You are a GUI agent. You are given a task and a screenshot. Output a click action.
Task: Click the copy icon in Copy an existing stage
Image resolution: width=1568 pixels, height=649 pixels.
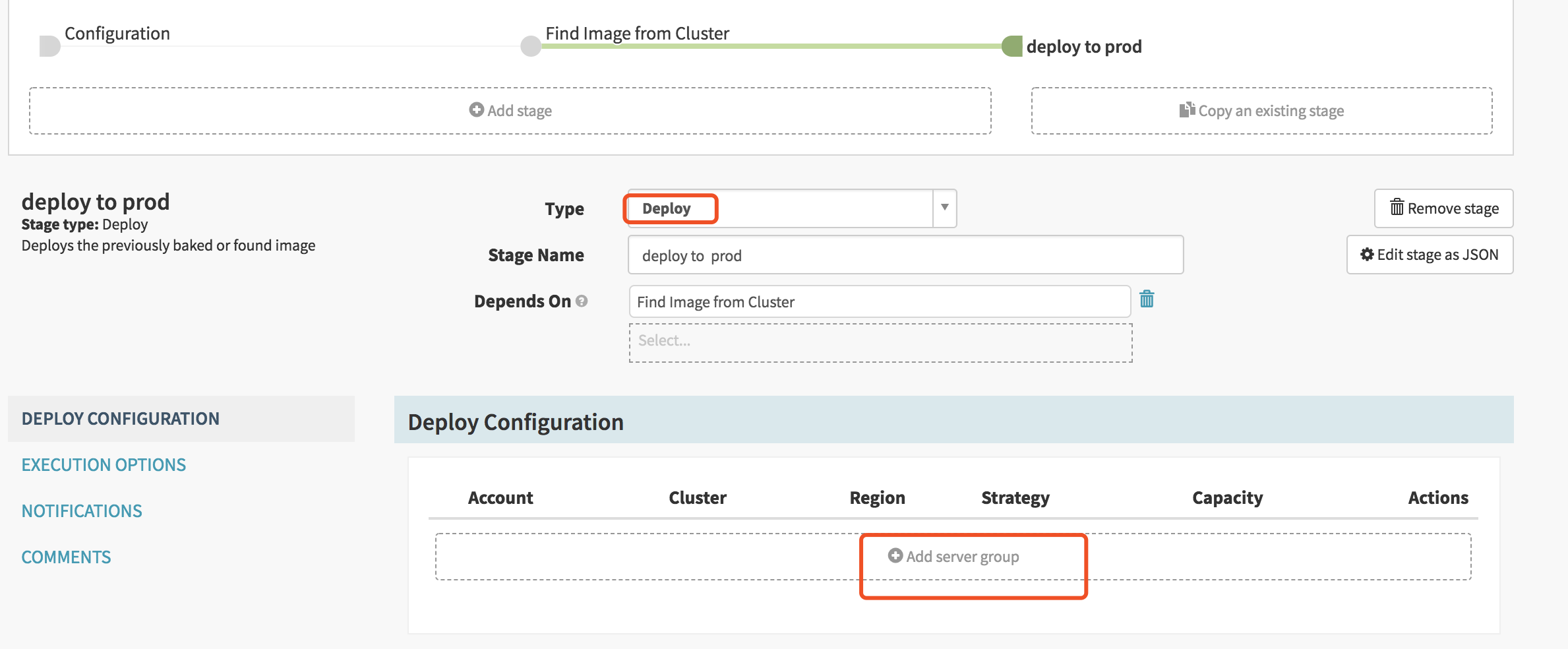pyautogui.click(x=1187, y=109)
